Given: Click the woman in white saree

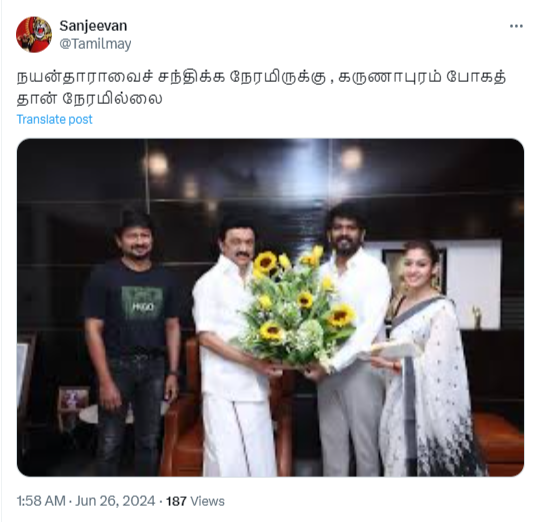Looking at the screenshot, I should (427, 358).
